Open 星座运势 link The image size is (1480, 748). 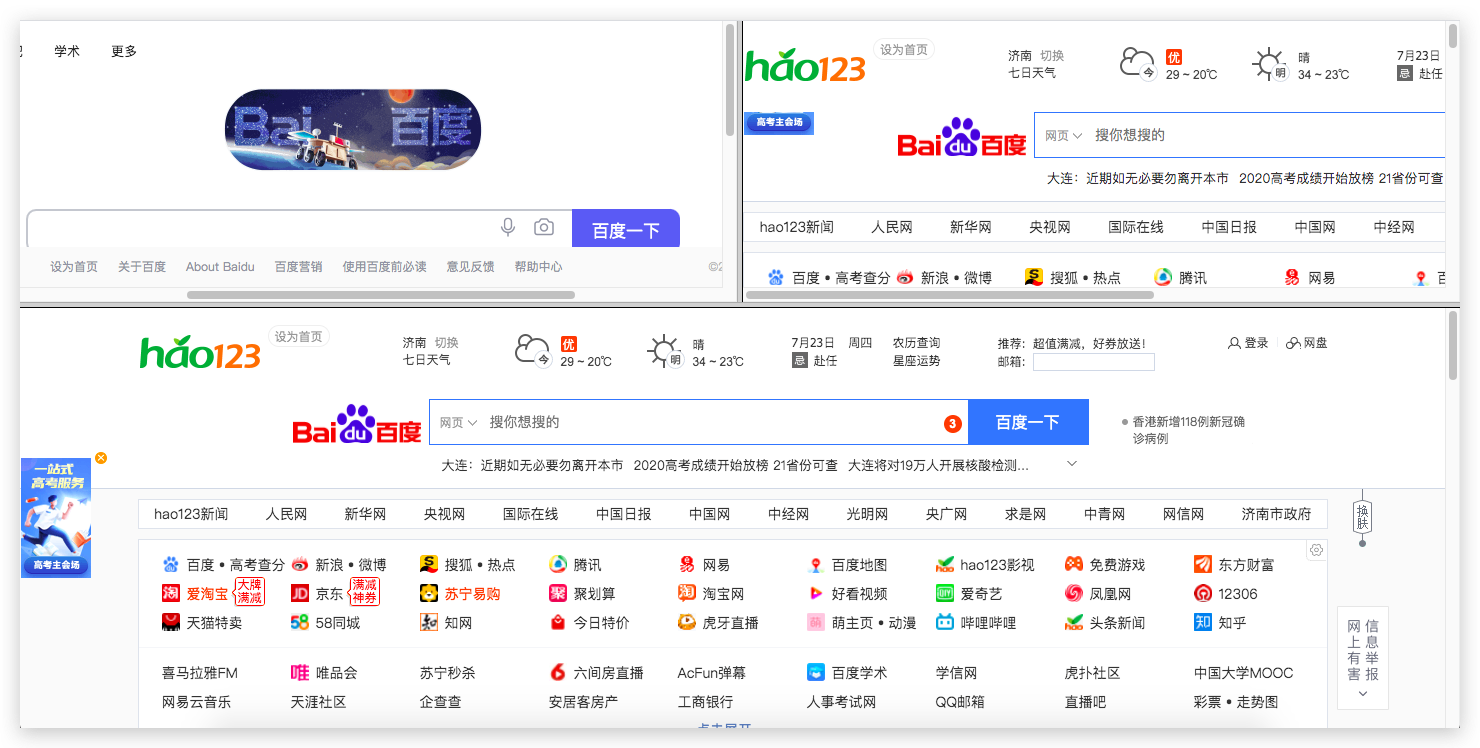tap(916, 360)
